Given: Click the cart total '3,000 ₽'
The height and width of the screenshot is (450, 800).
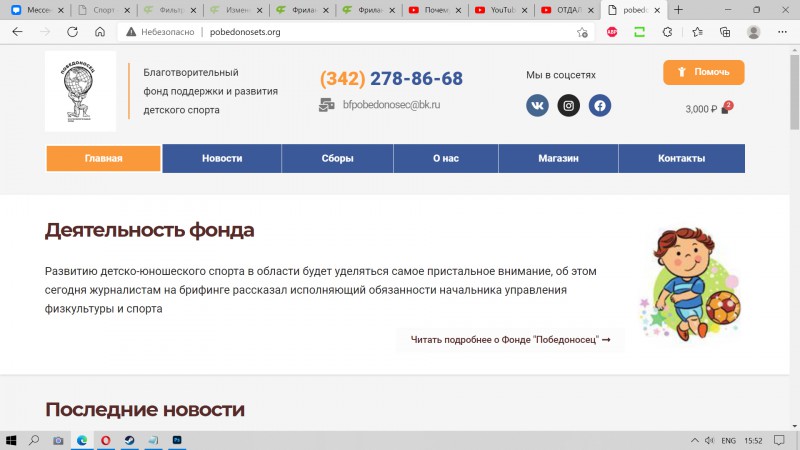Looking at the screenshot, I should click(701, 109).
